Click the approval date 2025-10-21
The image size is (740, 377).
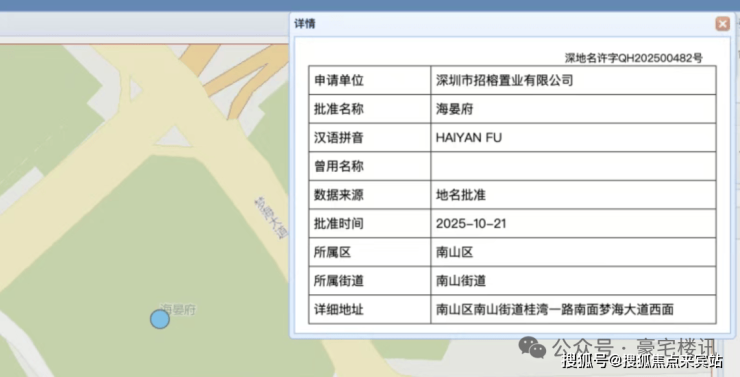(471, 224)
